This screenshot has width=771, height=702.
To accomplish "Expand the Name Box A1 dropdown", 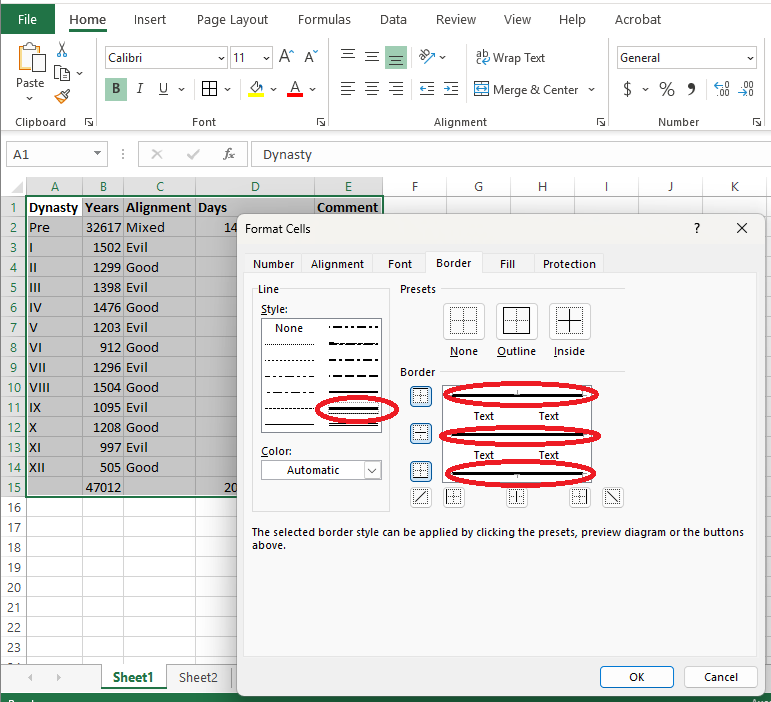I will [97, 154].
